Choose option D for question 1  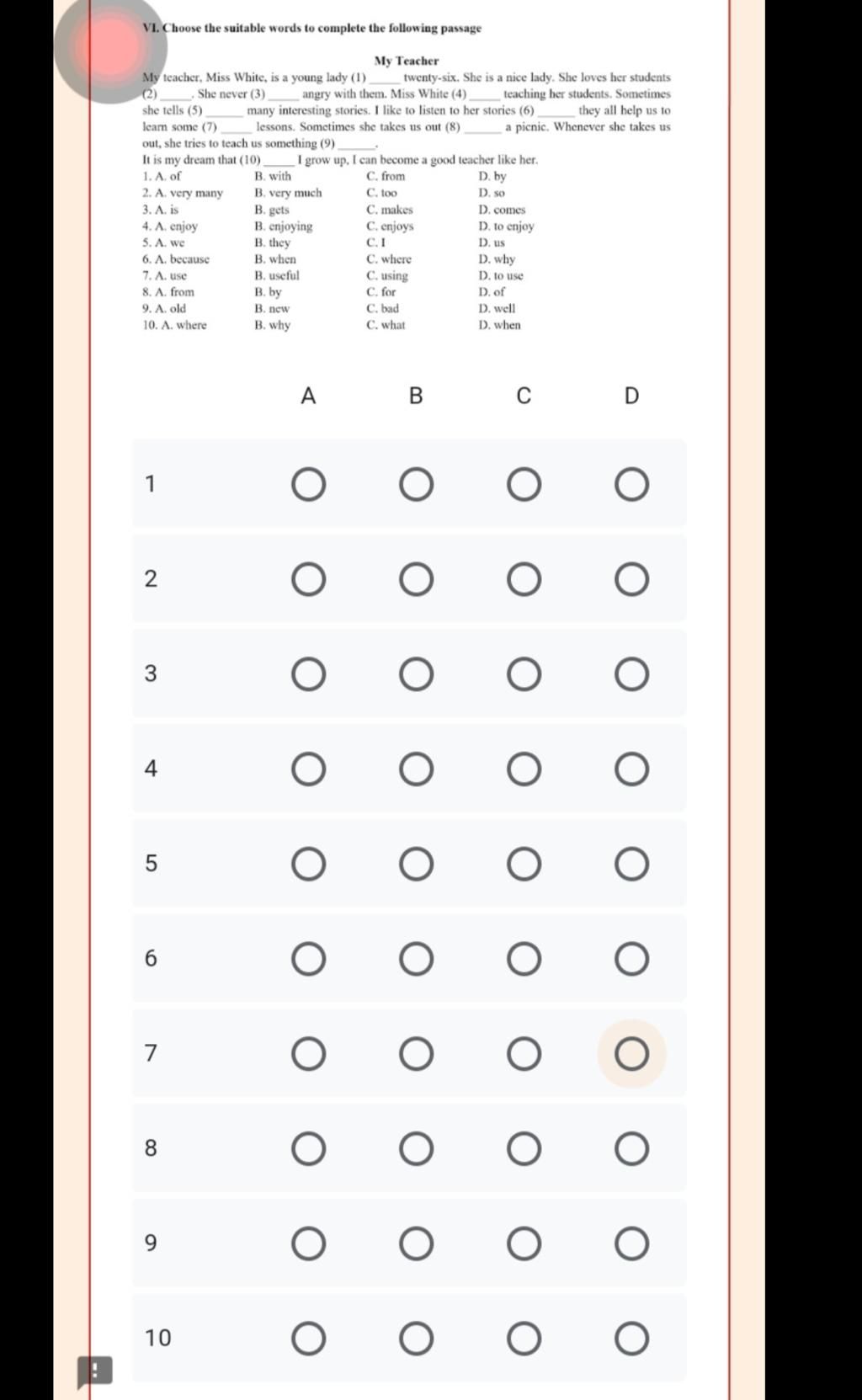coord(631,485)
